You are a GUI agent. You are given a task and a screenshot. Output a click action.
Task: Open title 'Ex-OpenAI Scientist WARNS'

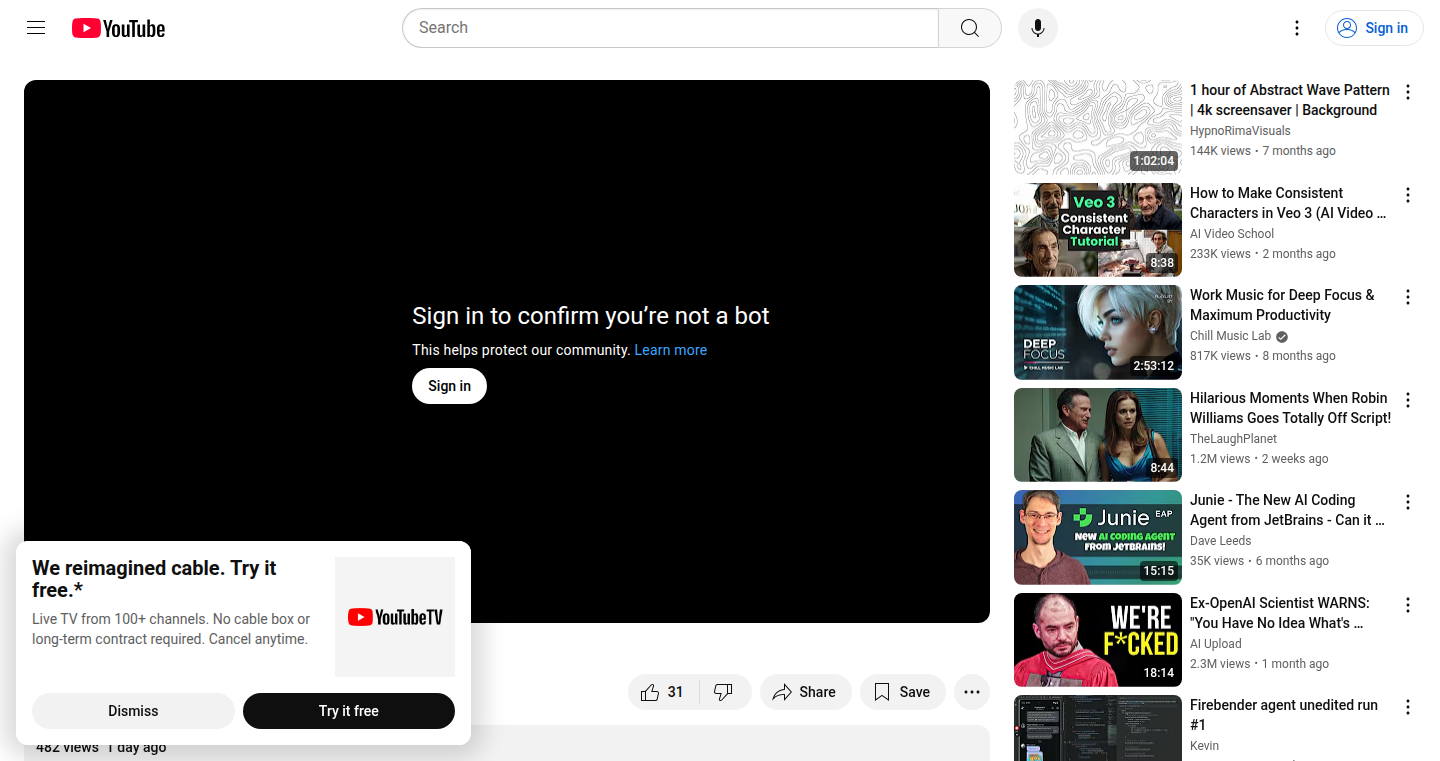pyautogui.click(x=1280, y=613)
